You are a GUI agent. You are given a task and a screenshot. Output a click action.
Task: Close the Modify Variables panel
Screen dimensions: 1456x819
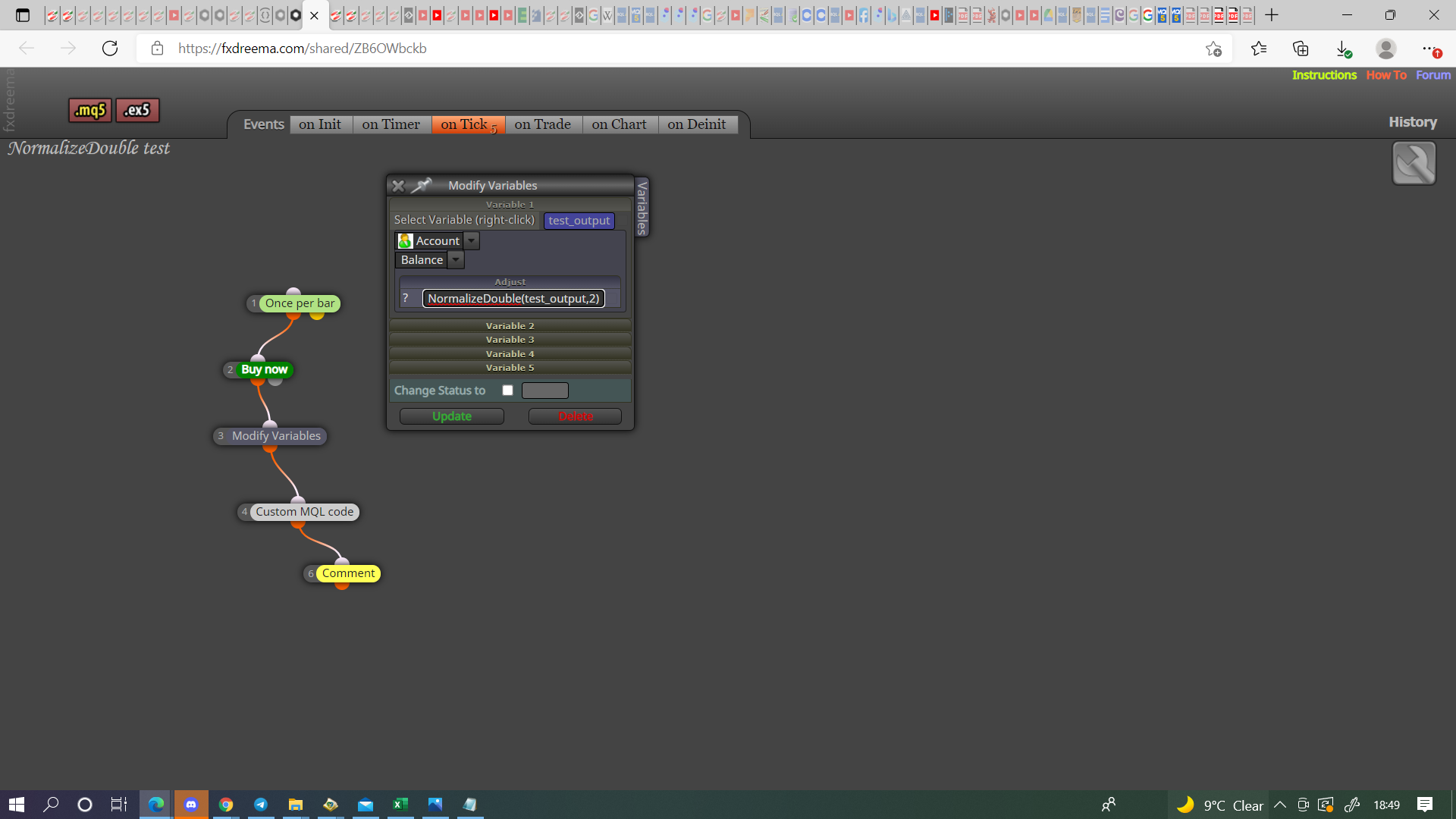[x=398, y=186]
